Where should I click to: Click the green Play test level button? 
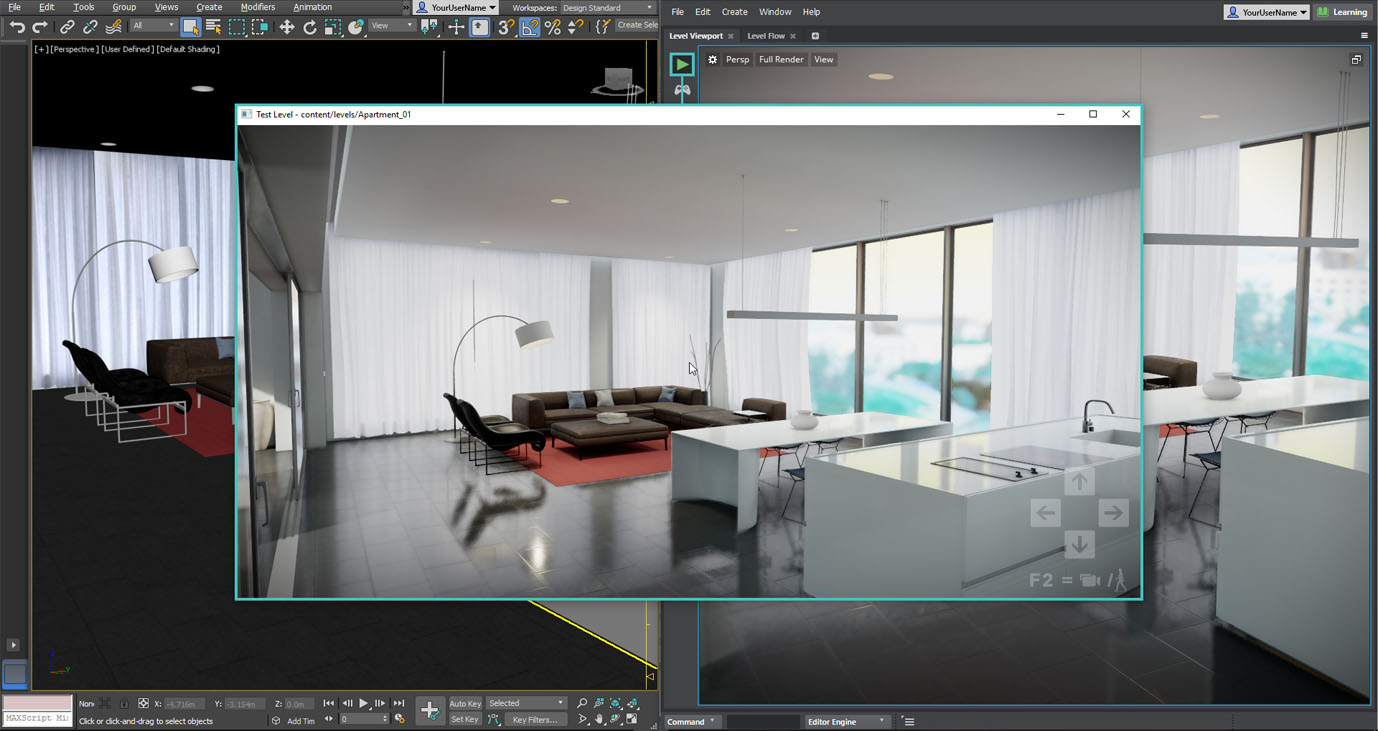(682, 64)
